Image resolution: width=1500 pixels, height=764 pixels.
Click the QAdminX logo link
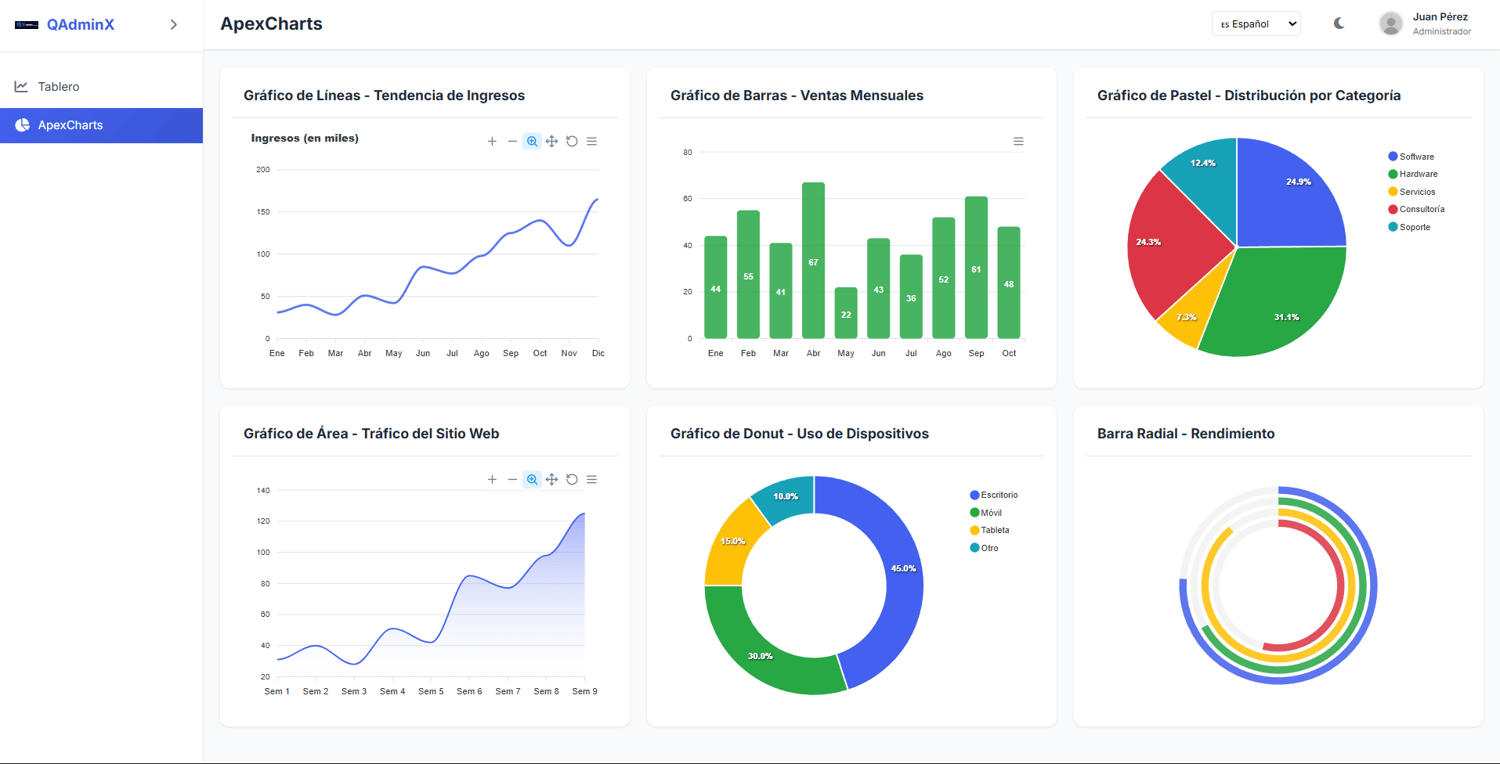coord(65,25)
